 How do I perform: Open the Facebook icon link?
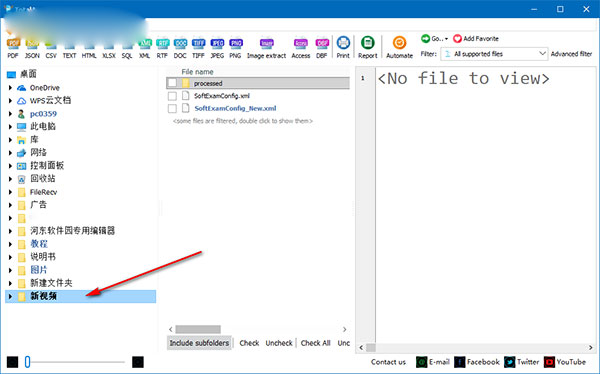tap(460, 362)
